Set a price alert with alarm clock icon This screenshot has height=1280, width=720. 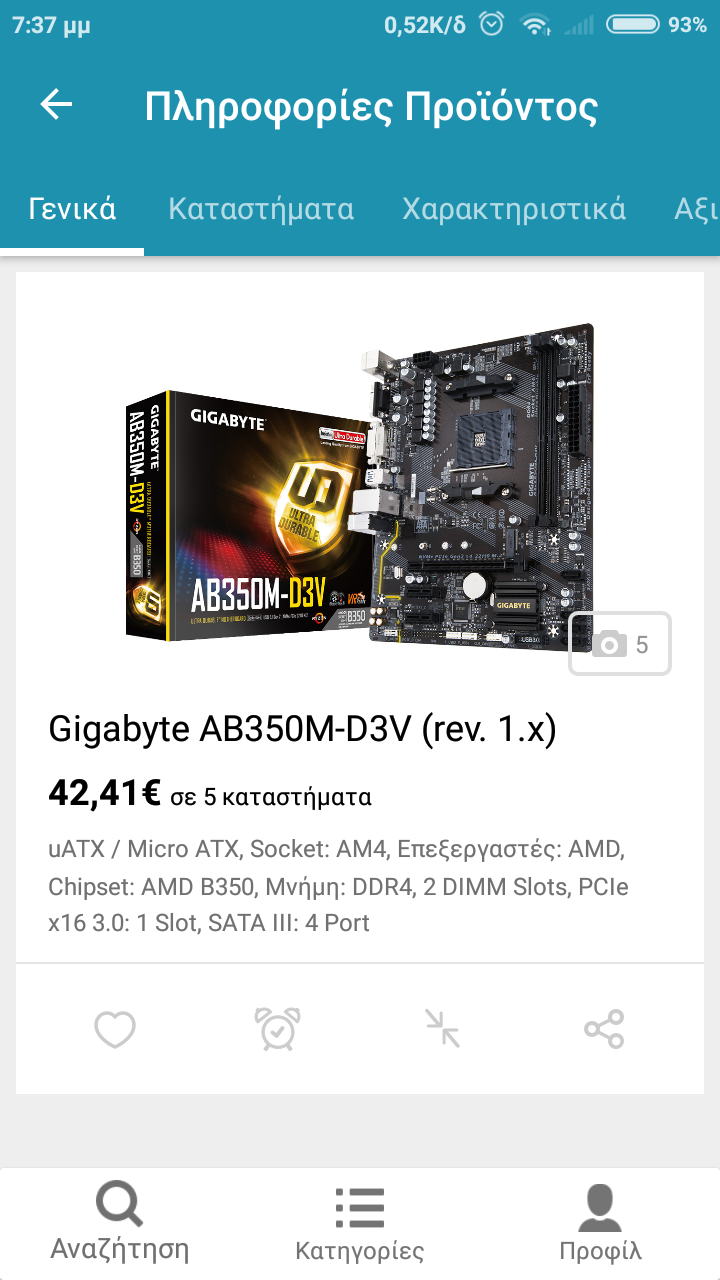tap(277, 1029)
